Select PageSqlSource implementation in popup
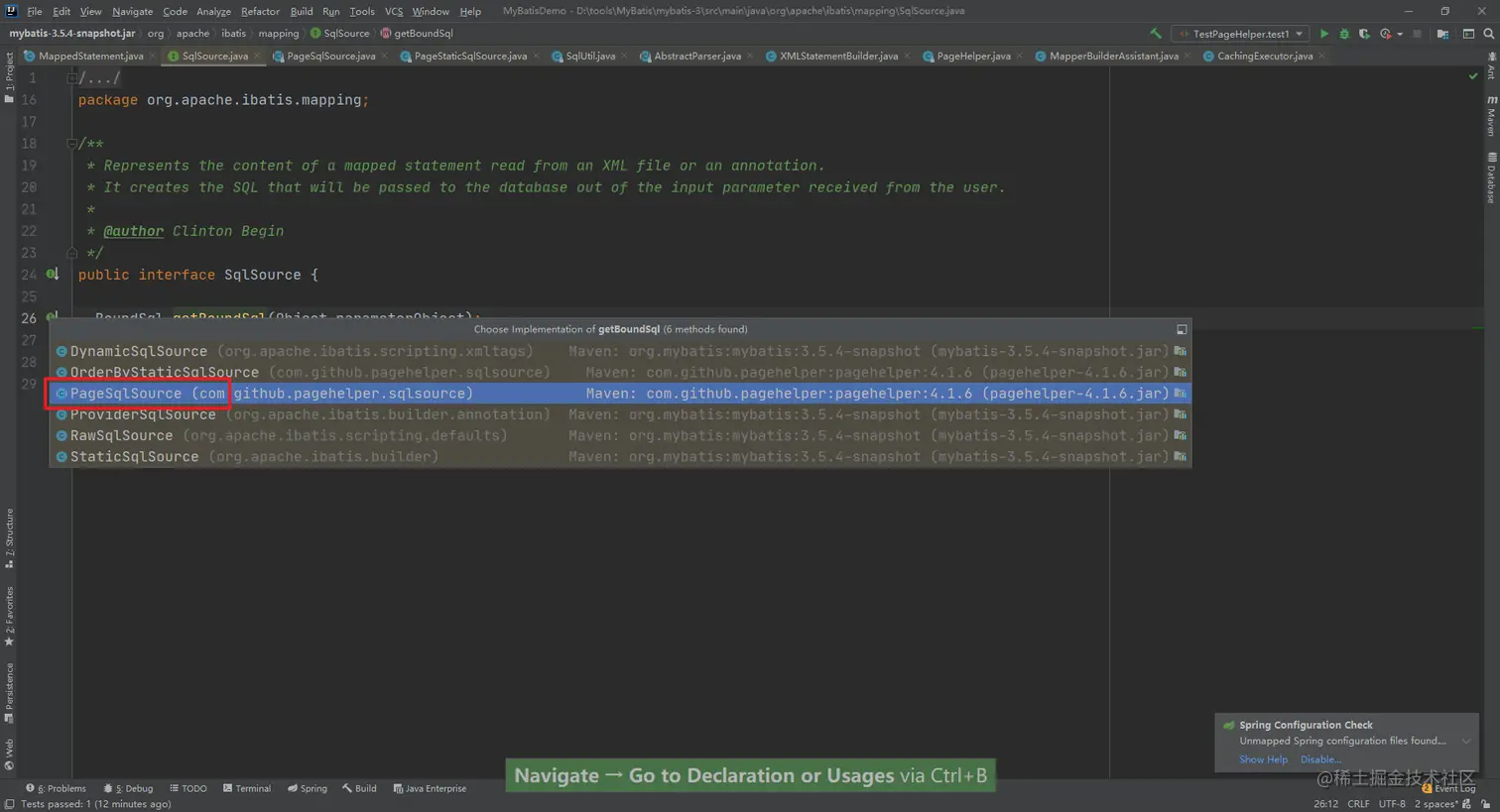 coord(620,394)
